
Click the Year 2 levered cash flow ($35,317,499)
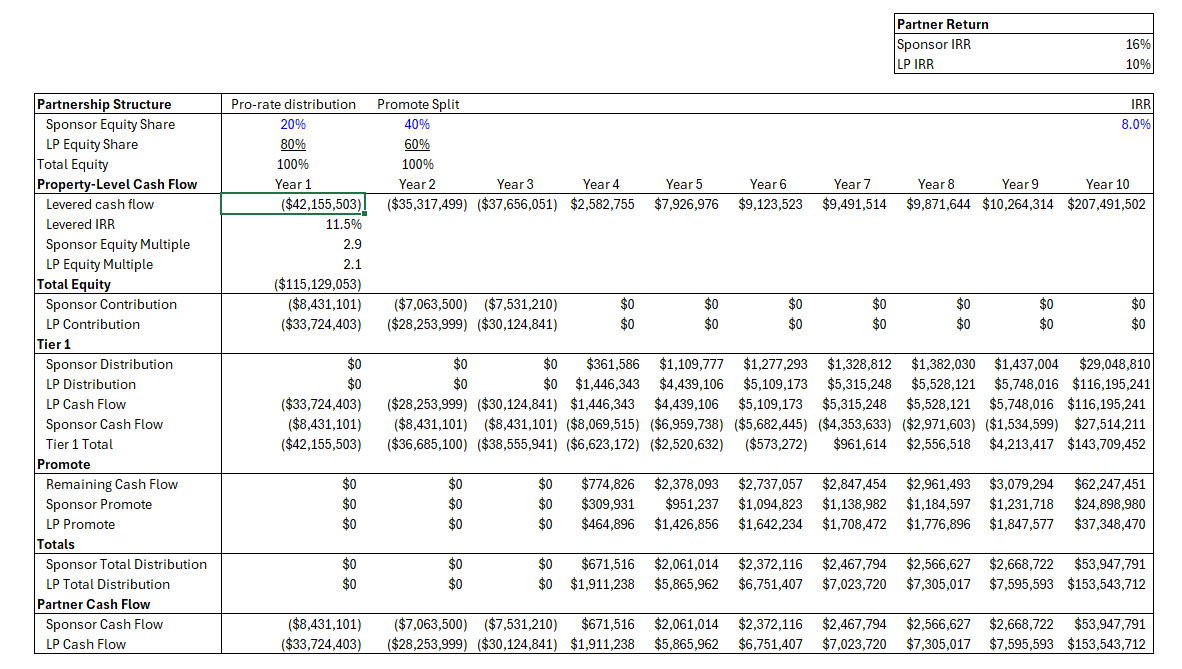coord(427,204)
